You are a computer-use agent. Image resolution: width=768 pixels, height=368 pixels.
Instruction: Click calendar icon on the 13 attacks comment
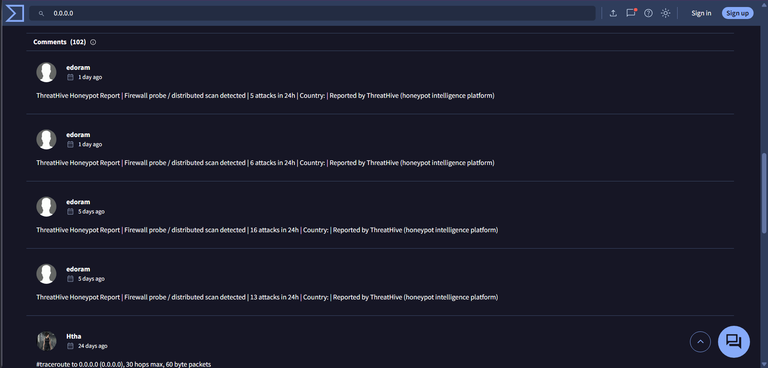[70, 279]
